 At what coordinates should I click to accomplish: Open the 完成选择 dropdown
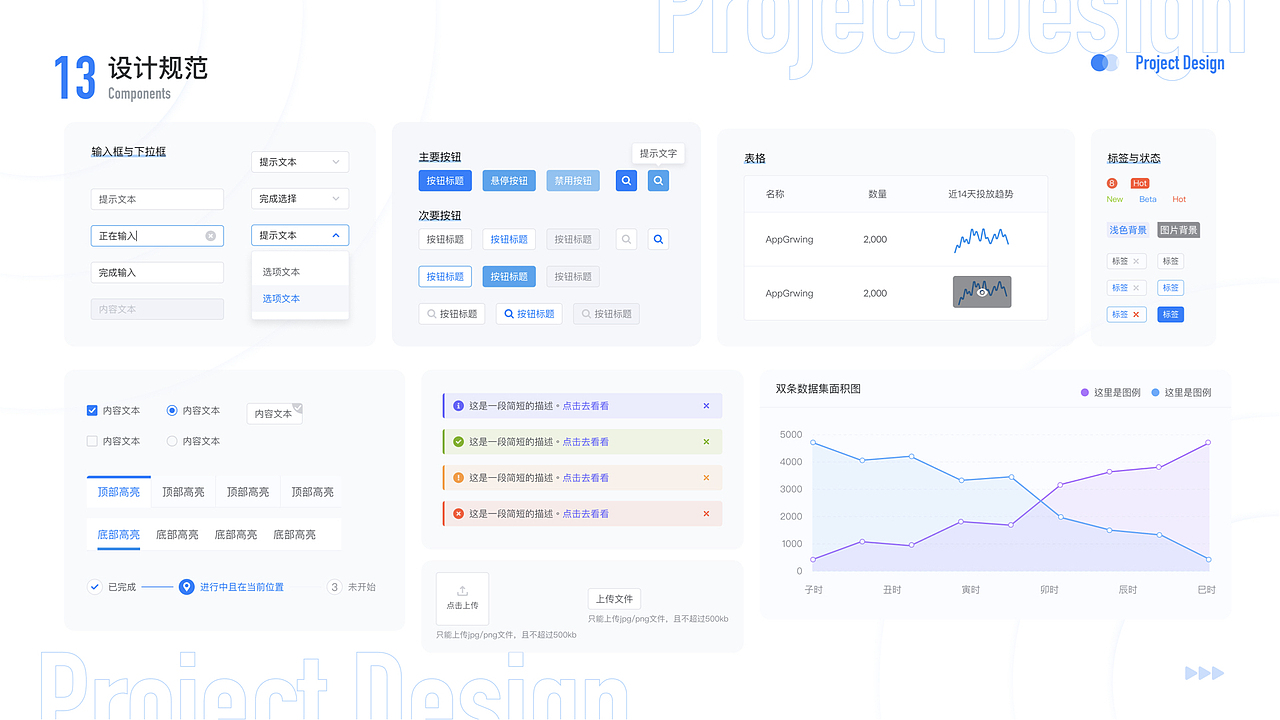tap(300, 199)
